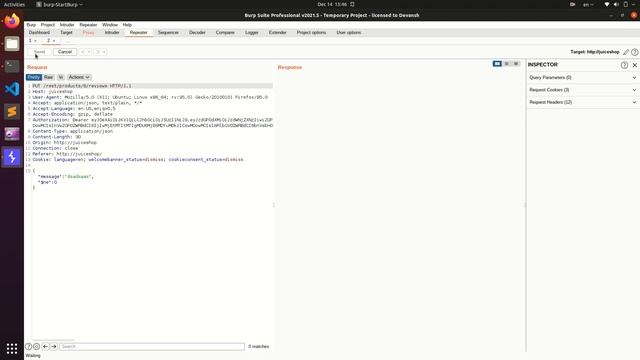
Task: Open Firefox from the Ubuntu dock
Action: (x=12, y=21)
